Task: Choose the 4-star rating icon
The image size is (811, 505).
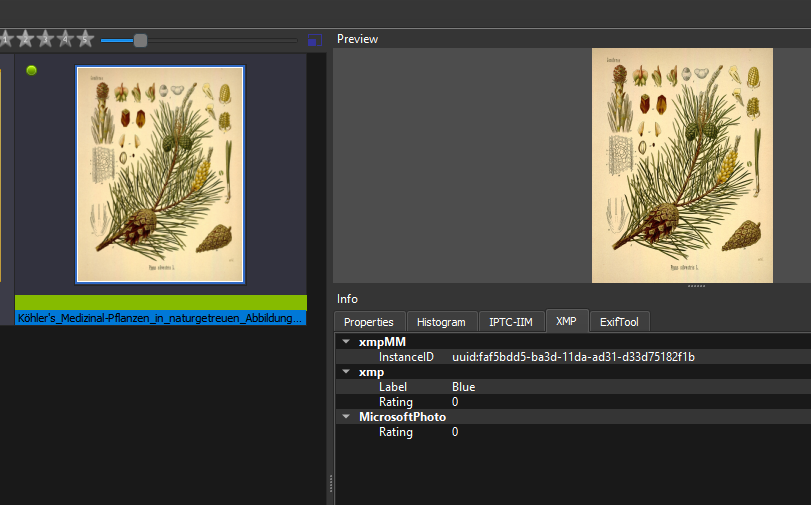Action: pyautogui.click(x=65, y=39)
